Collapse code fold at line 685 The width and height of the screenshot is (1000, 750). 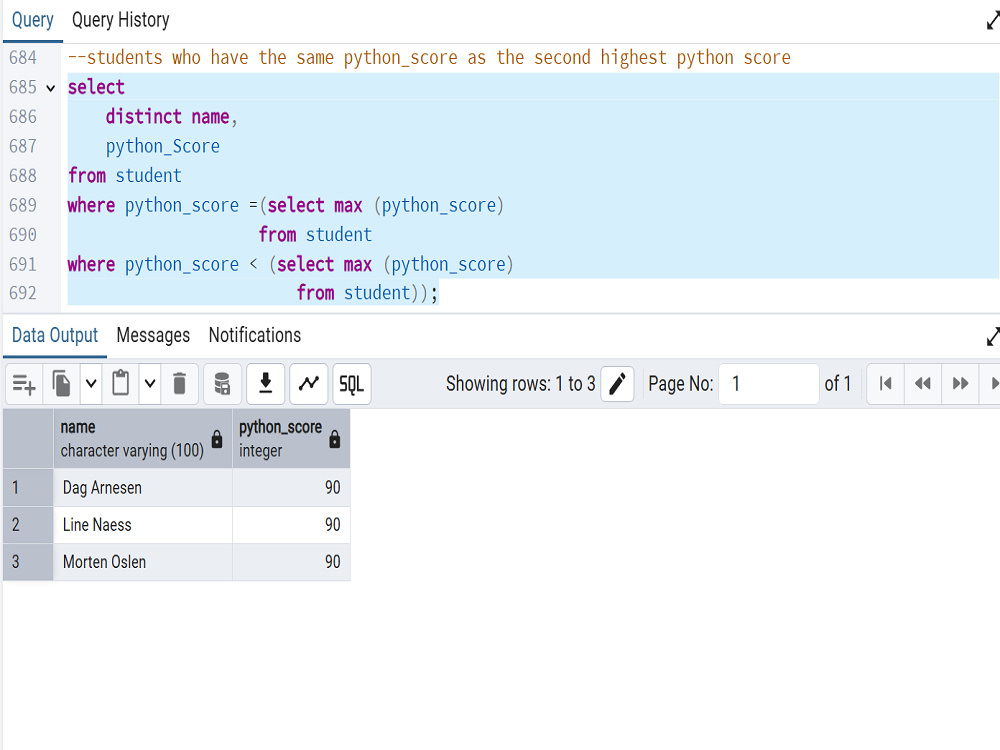[50, 88]
